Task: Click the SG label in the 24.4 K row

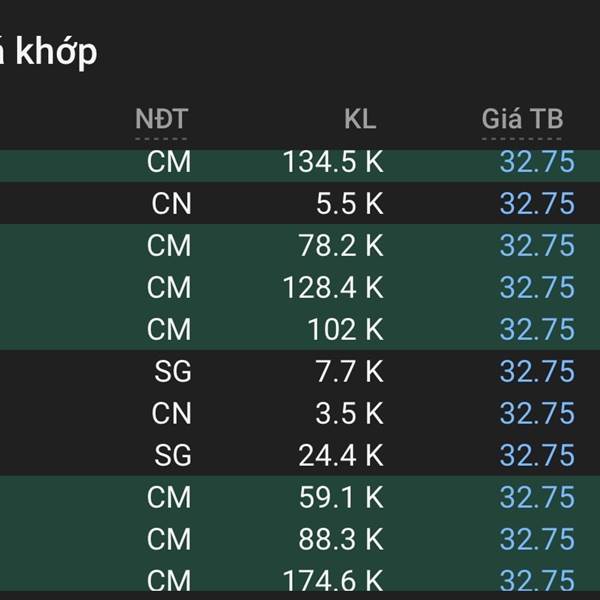Action: 172,456
